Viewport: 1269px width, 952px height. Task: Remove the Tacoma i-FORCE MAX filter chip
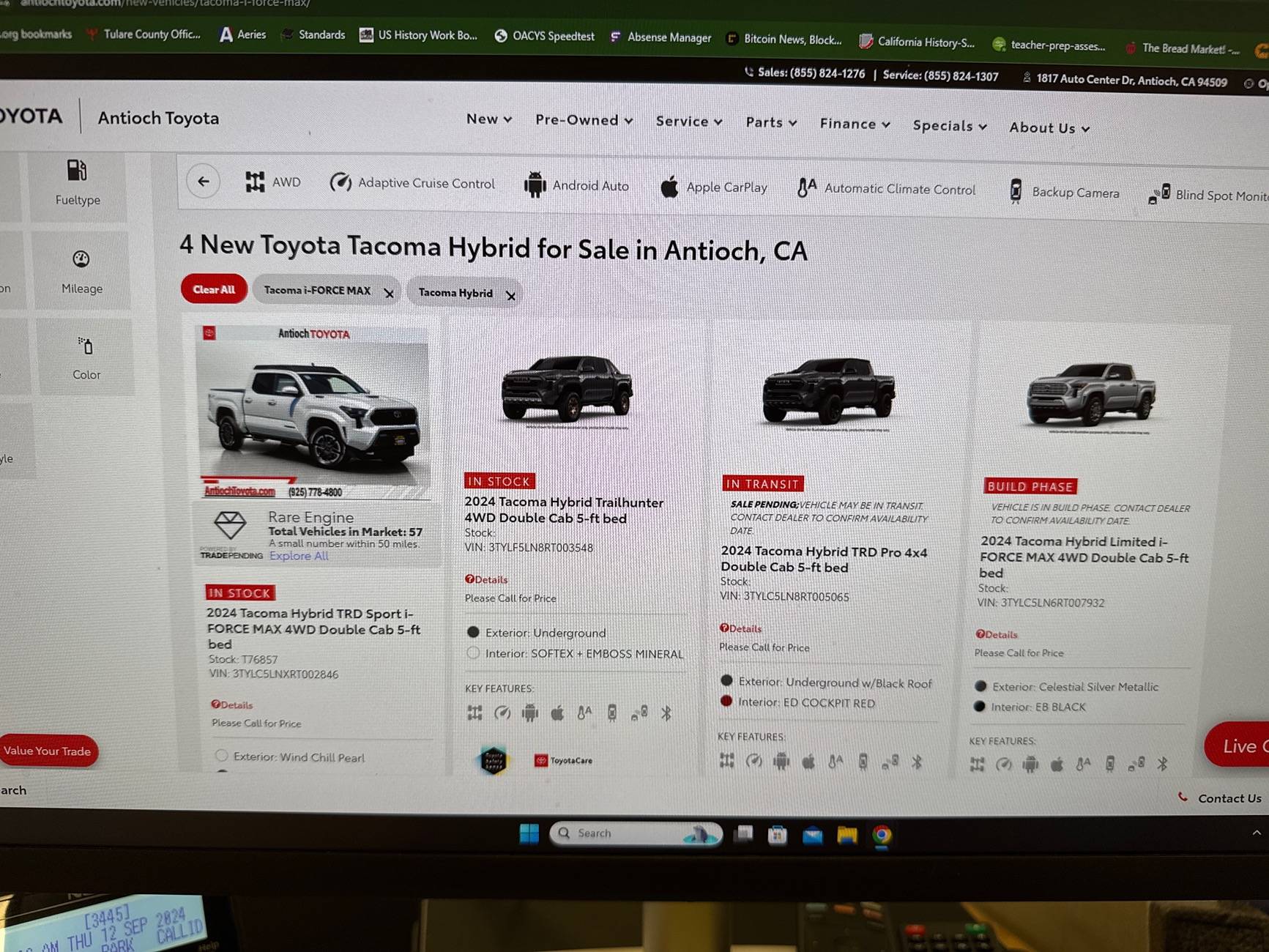coord(389,294)
